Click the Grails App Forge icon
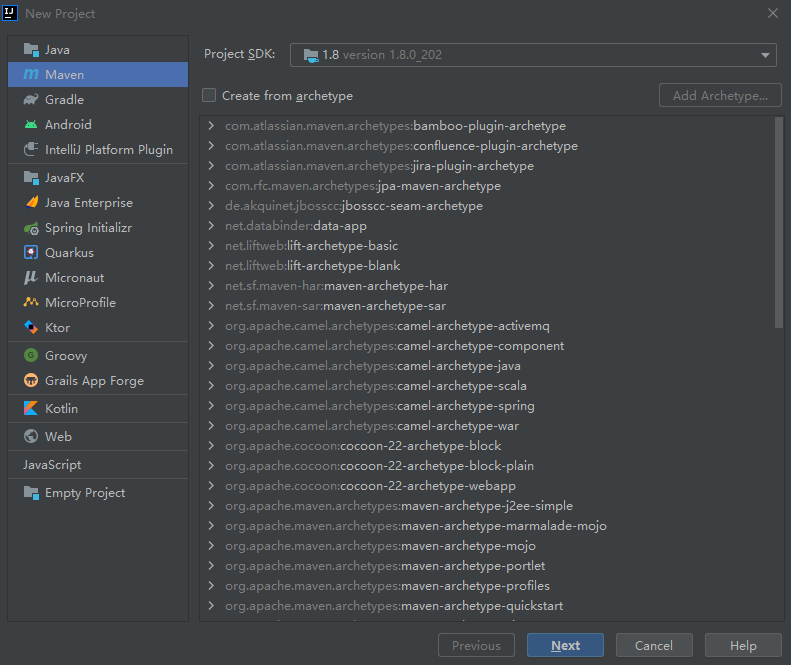This screenshot has width=791, height=665. [31, 380]
